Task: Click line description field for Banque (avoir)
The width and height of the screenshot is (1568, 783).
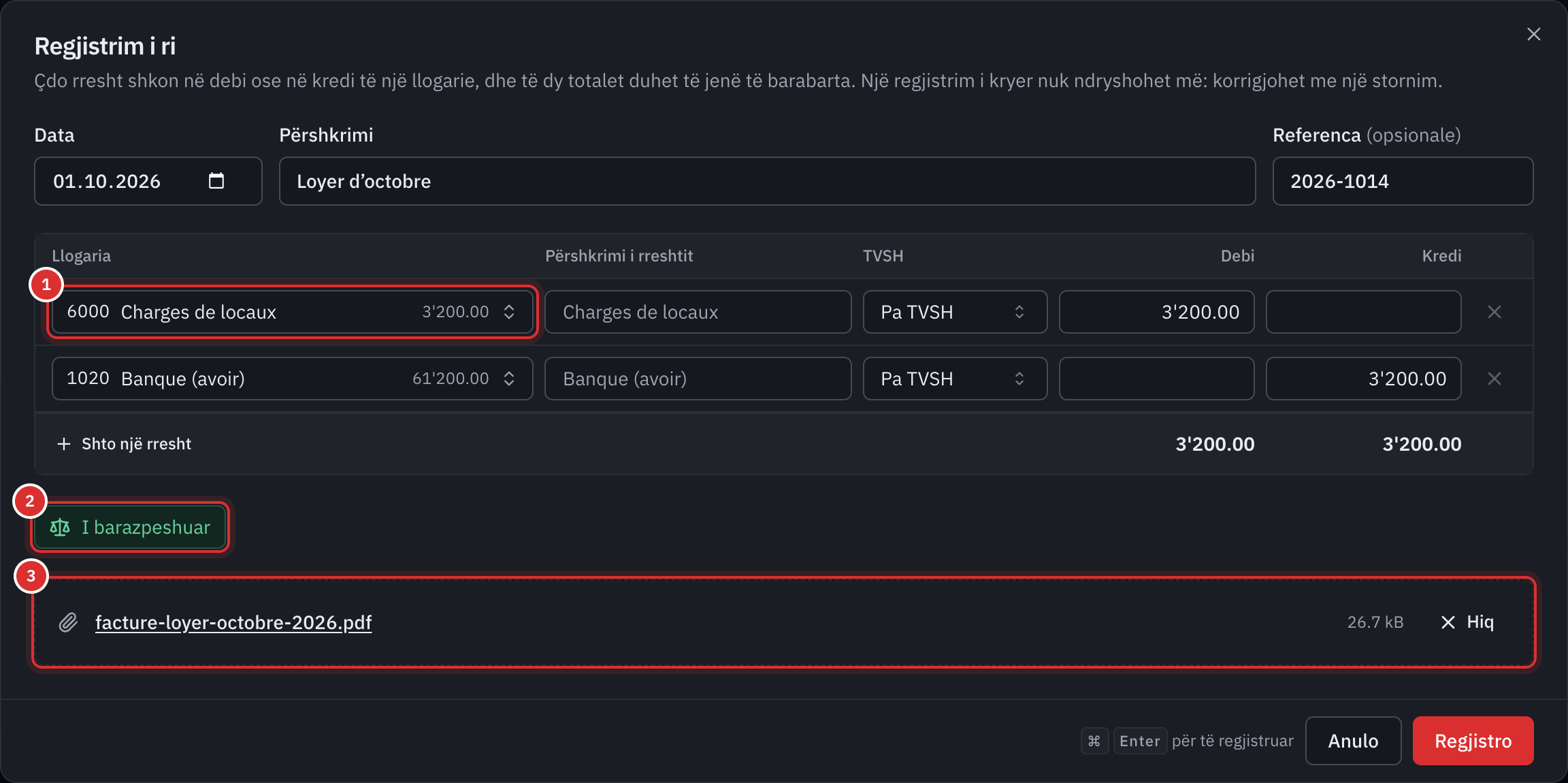Action: tap(698, 379)
